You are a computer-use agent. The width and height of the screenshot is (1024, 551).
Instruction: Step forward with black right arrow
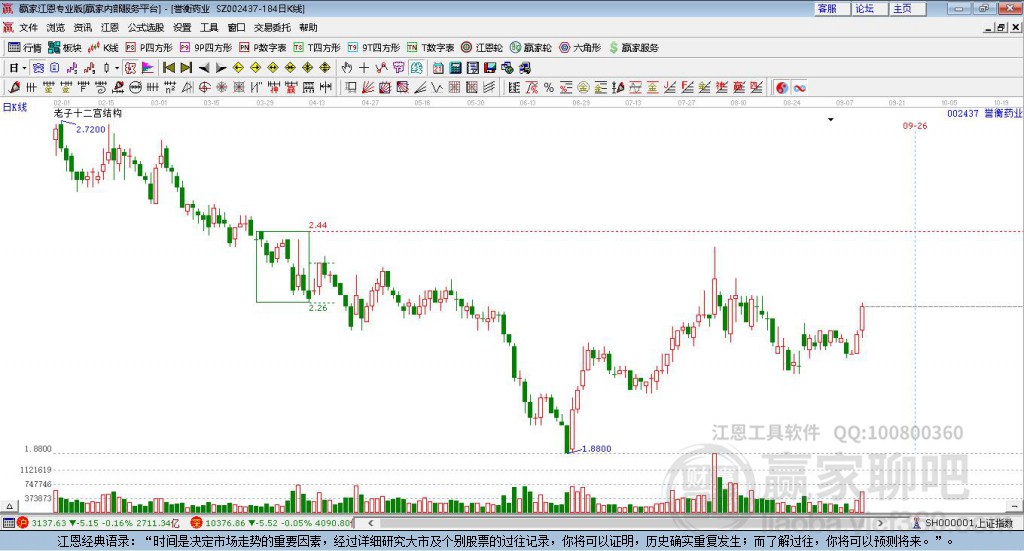[221, 68]
